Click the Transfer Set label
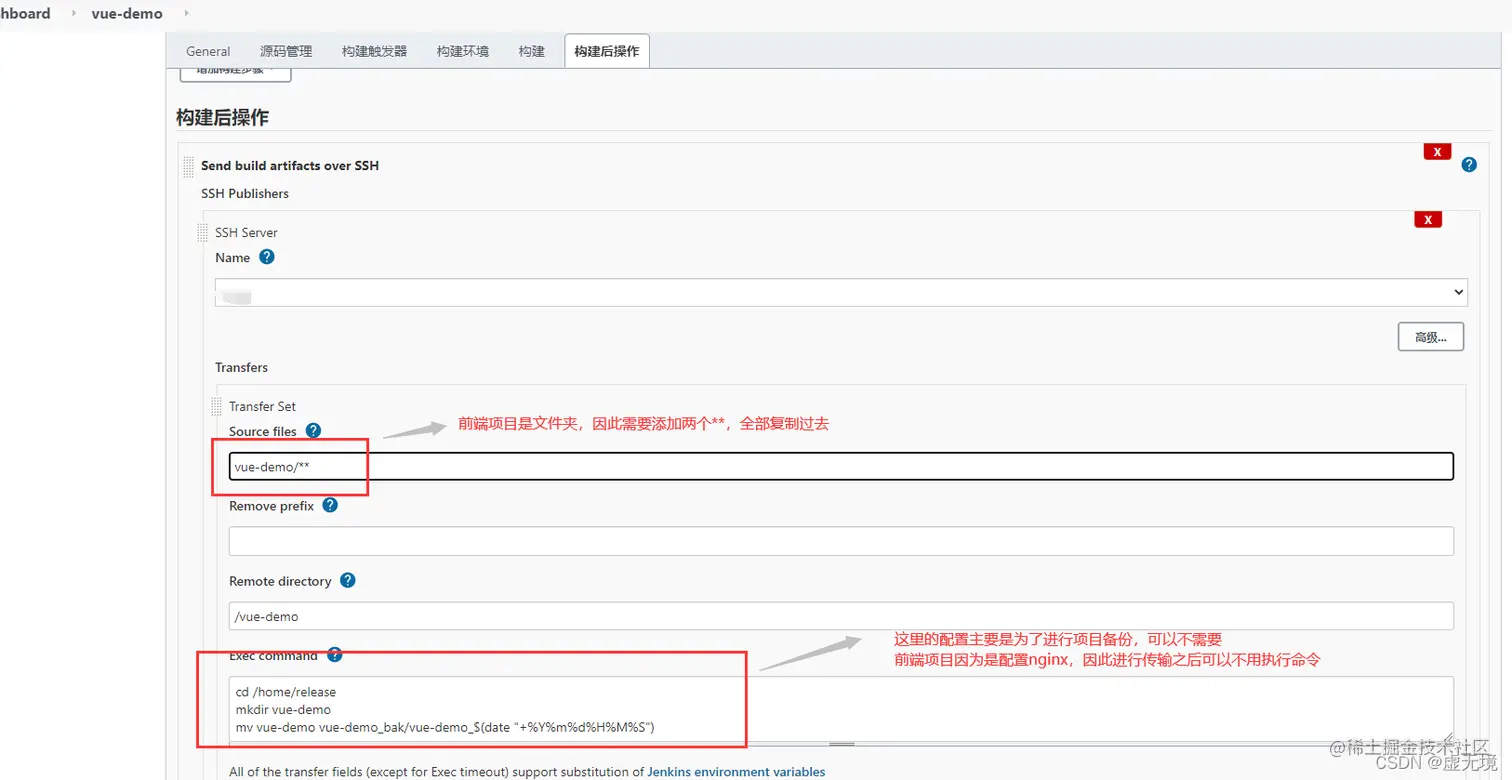Screen dimensions: 1512x780 coord(262,406)
